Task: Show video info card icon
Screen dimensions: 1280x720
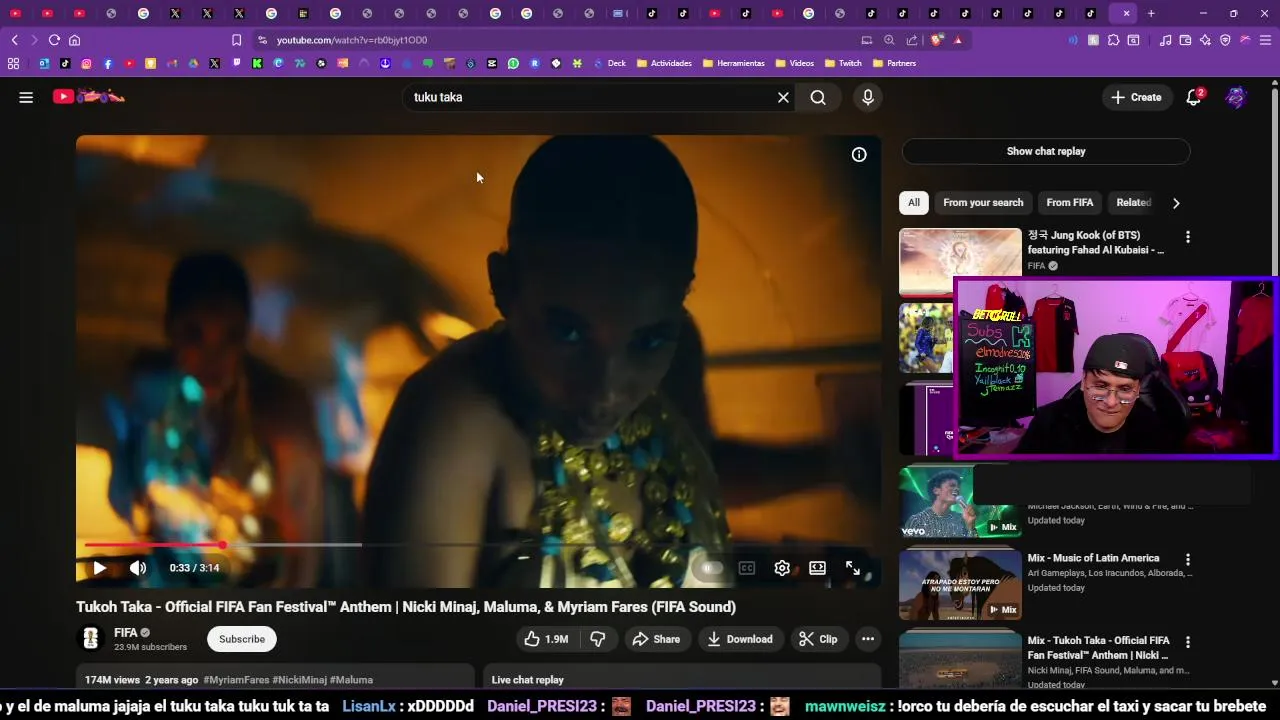Action: [x=859, y=154]
